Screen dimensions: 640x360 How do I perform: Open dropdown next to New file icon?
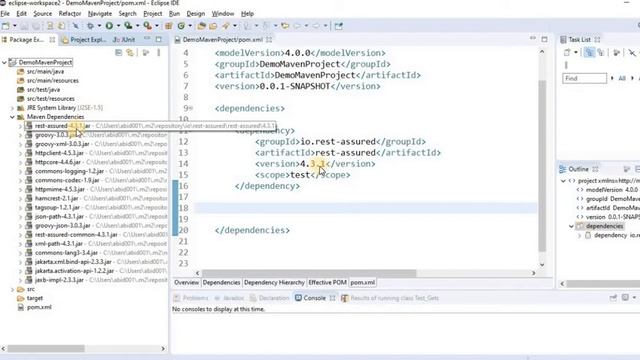pyautogui.click(x=15, y=26)
